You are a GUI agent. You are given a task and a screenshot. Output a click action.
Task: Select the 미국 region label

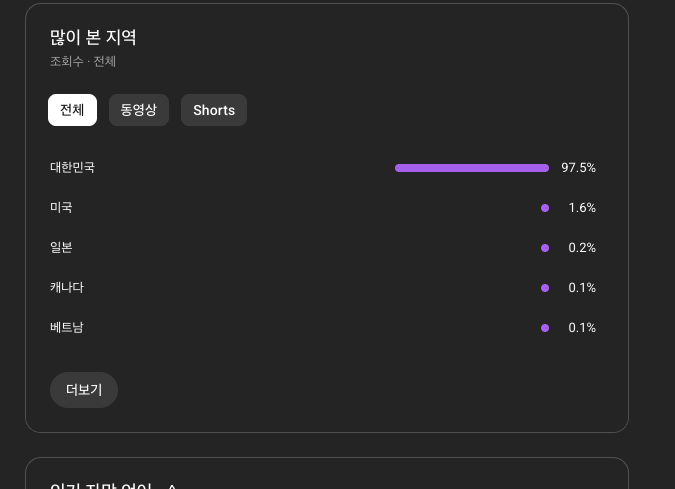click(x=61, y=208)
